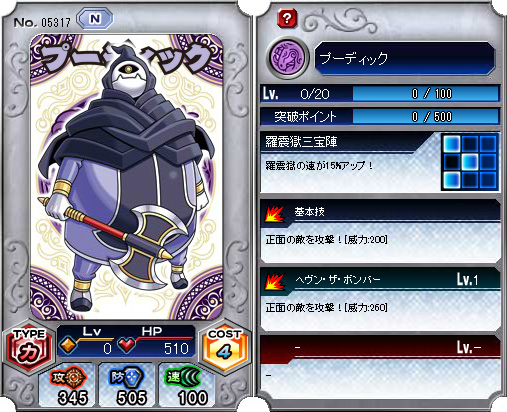Select the lit center formation grid cell
The height and width of the screenshot is (412, 507).
(470, 162)
